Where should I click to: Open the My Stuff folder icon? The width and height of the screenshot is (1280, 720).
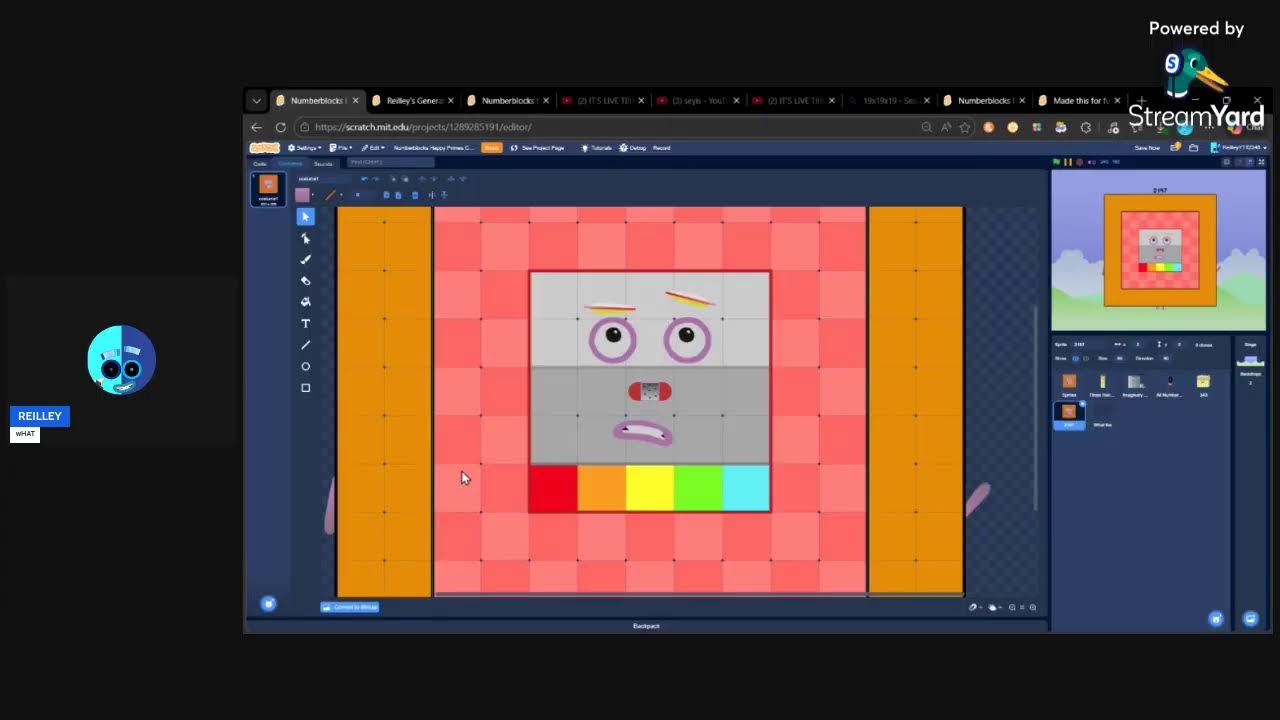1194,148
